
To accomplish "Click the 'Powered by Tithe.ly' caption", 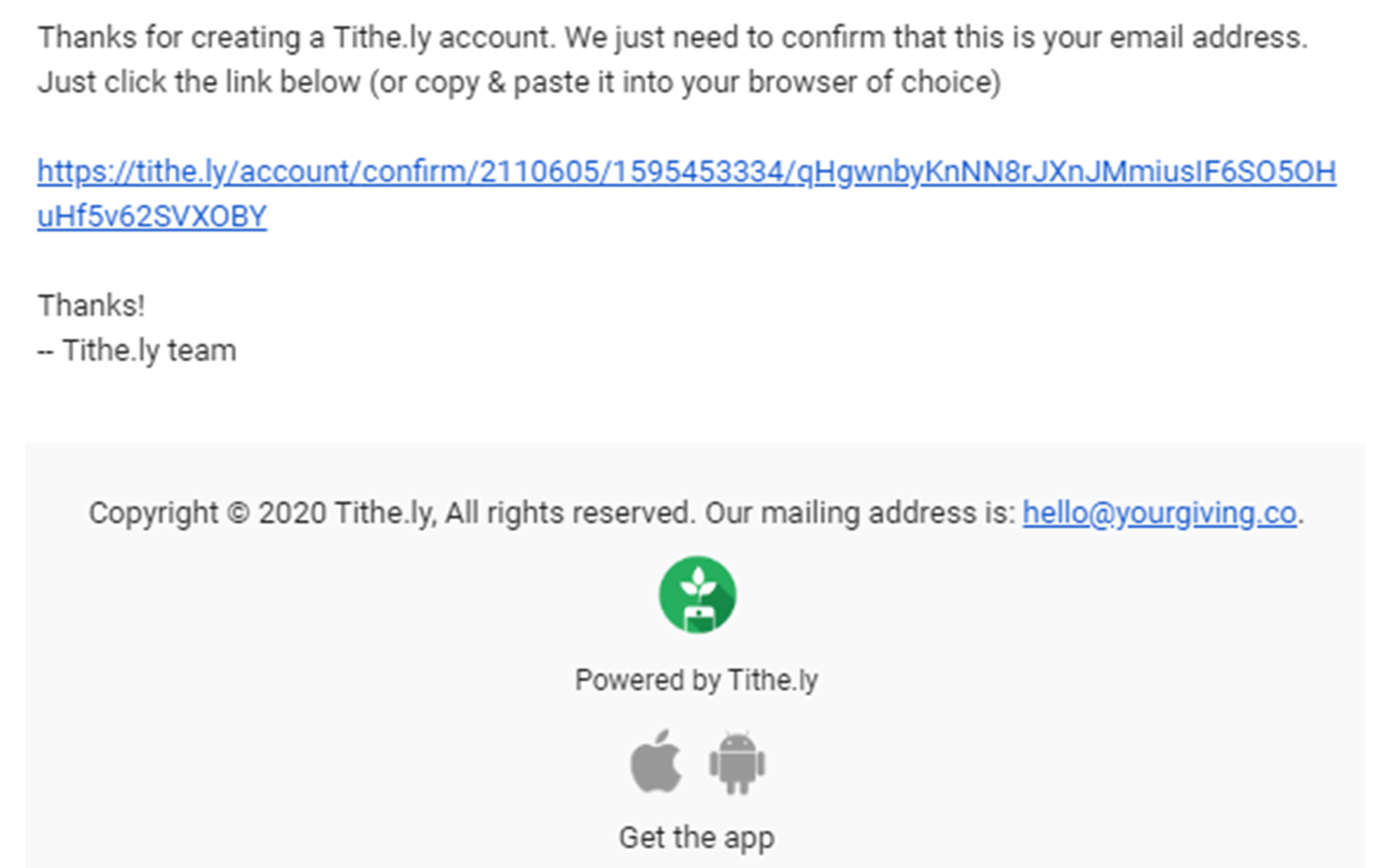I will 696,680.
